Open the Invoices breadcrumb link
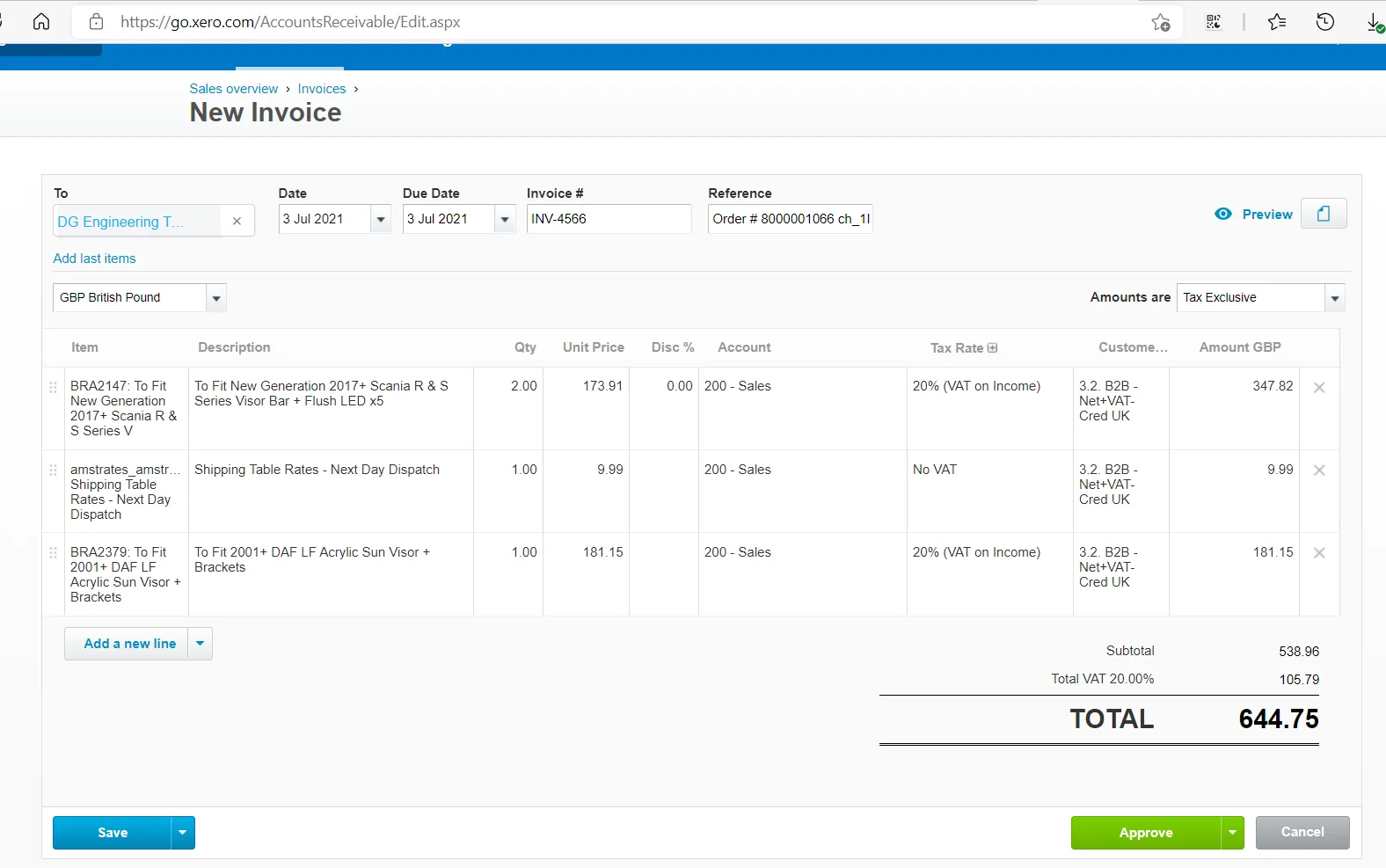1386x868 pixels. [x=322, y=89]
